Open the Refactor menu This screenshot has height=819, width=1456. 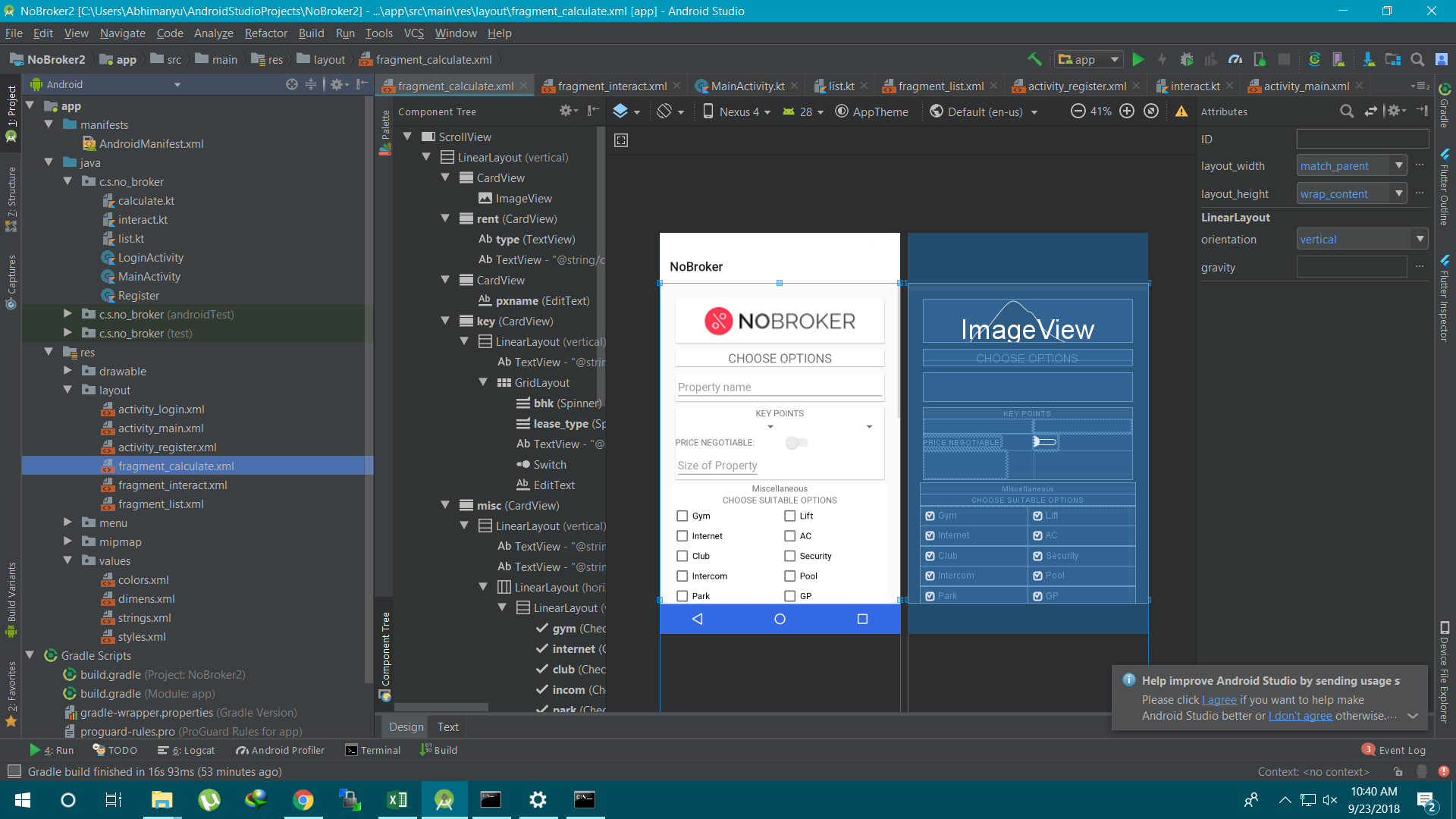point(265,33)
